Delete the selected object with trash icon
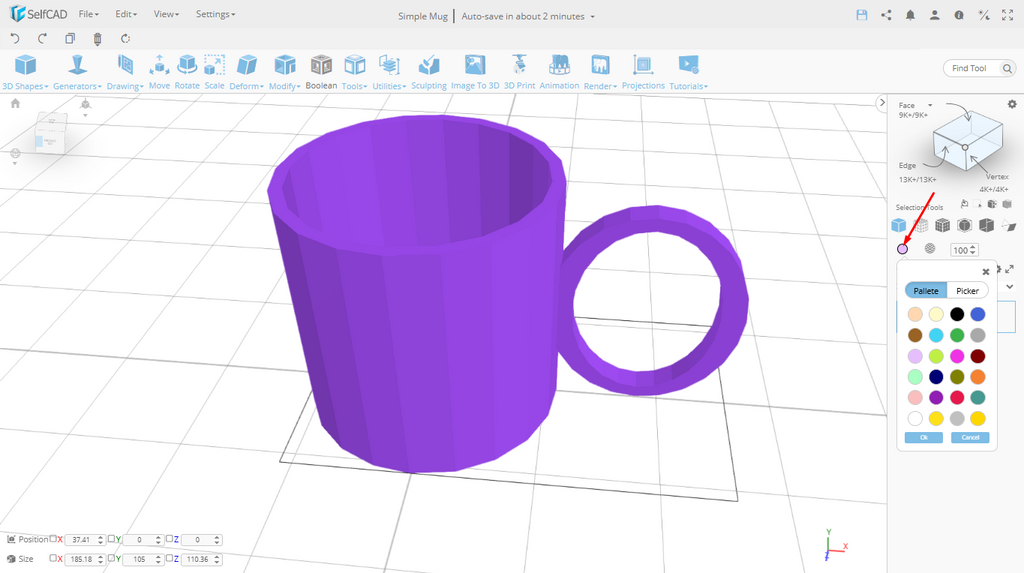 (97, 39)
